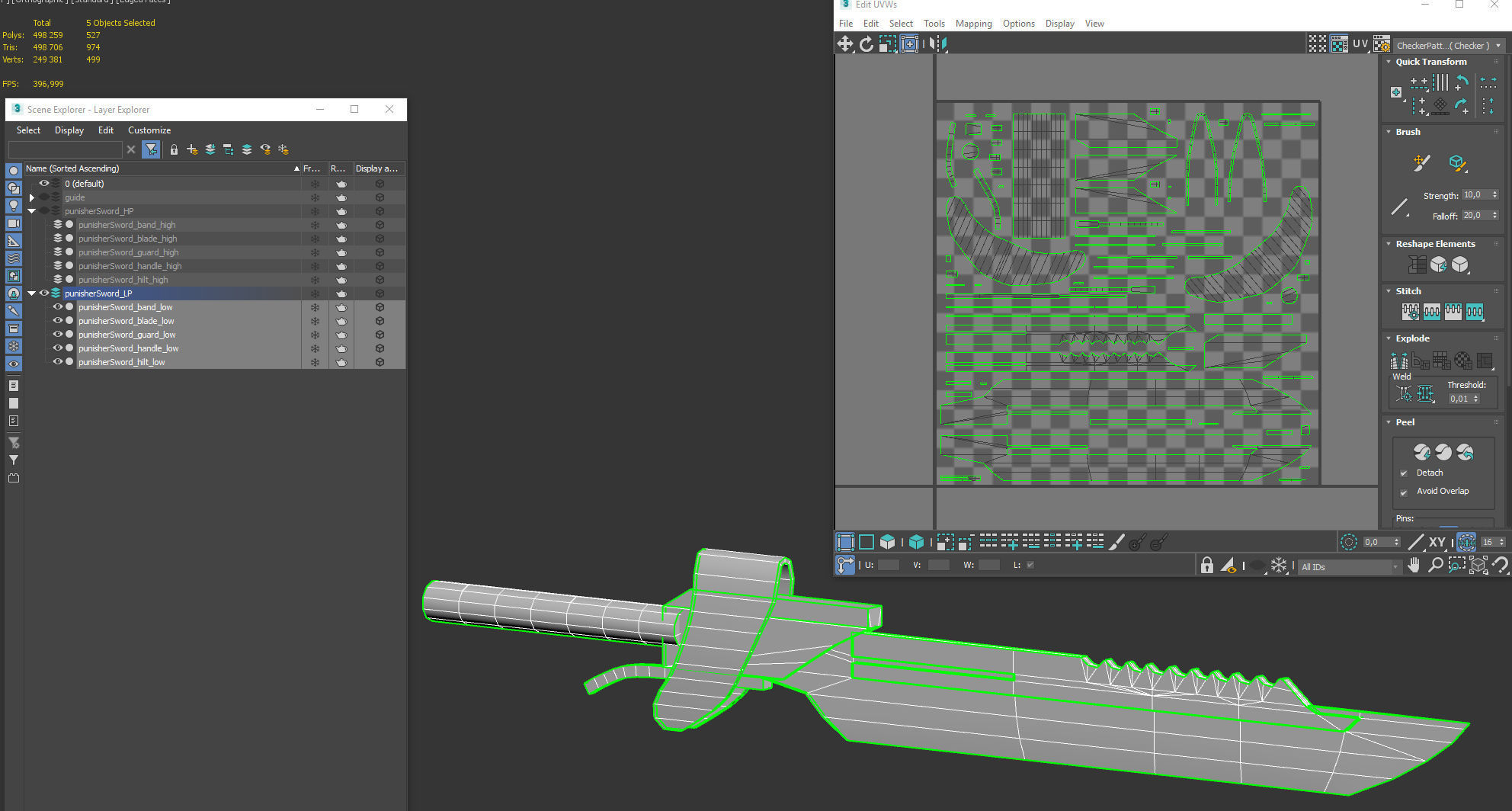
Task: Select the Rotate tool in Edit UVWs
Action: pos(867,44)
